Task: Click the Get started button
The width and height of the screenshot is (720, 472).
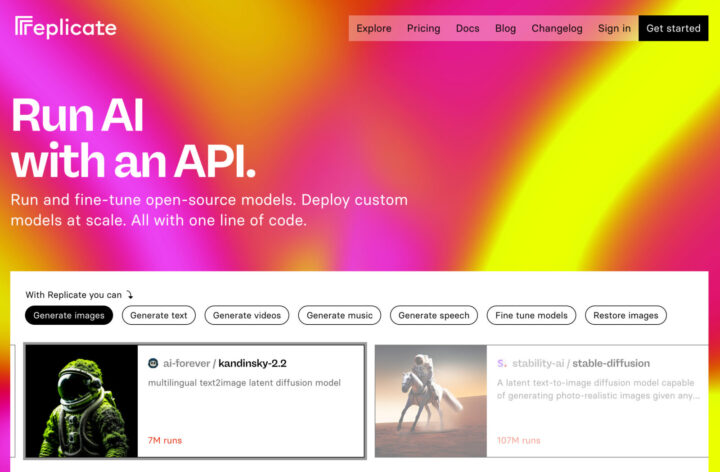Action: click(x=673, y=28)
